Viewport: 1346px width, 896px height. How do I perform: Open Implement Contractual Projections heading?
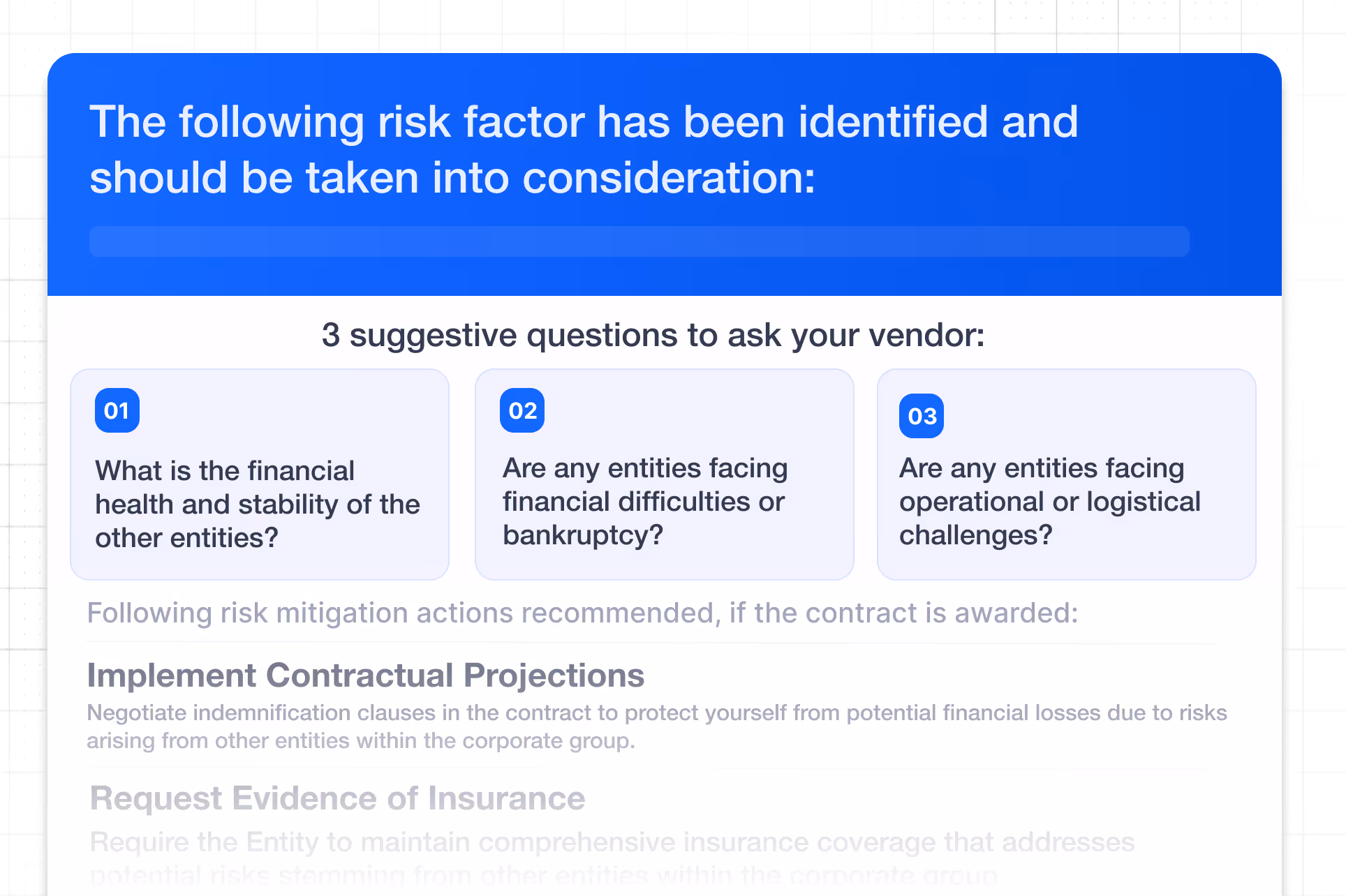366,675
